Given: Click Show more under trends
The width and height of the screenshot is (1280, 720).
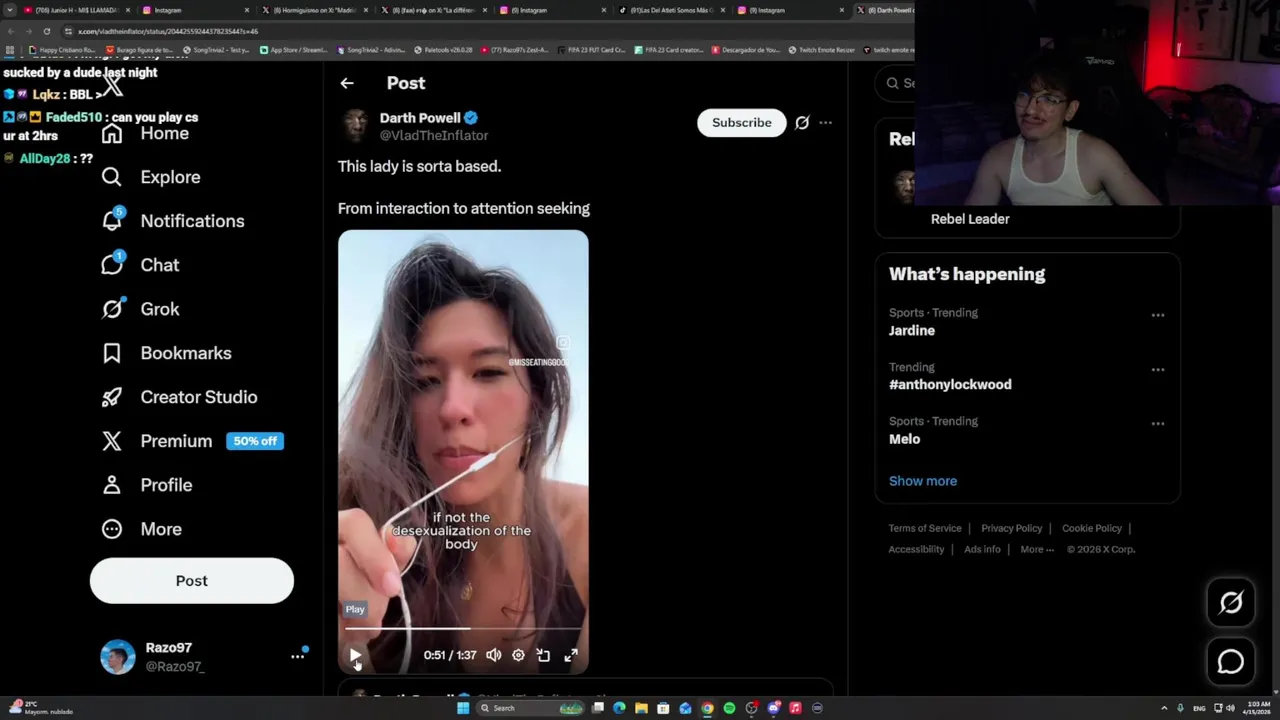Looking at the screenshot, I should [x=923, y=481].
